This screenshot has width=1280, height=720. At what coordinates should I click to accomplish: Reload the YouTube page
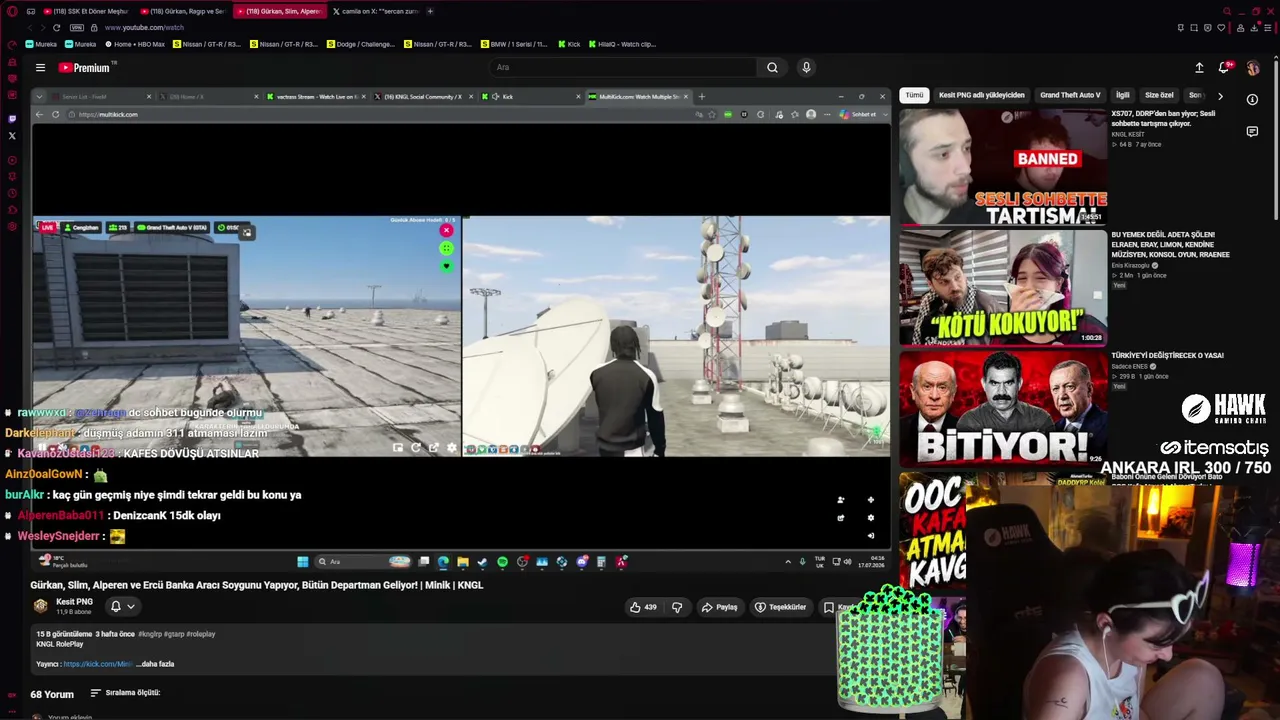[x=56, y=27]
